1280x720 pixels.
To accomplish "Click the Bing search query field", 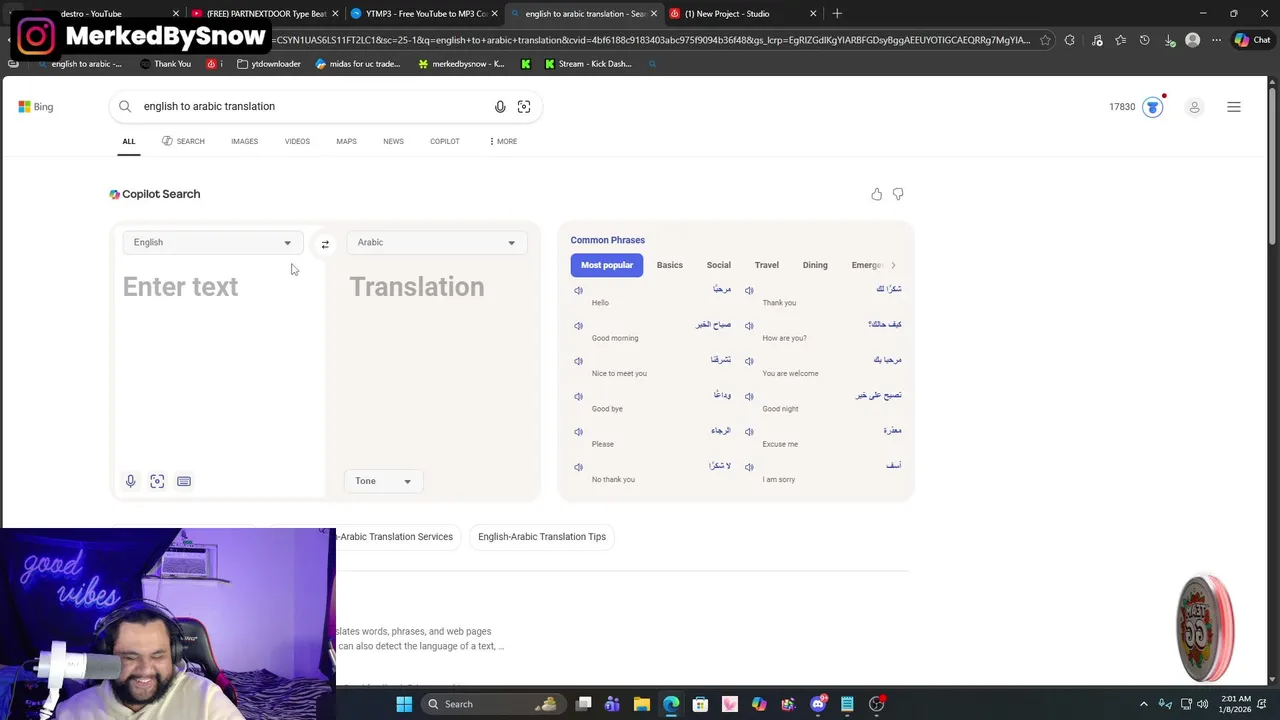I will pos(315,106).
